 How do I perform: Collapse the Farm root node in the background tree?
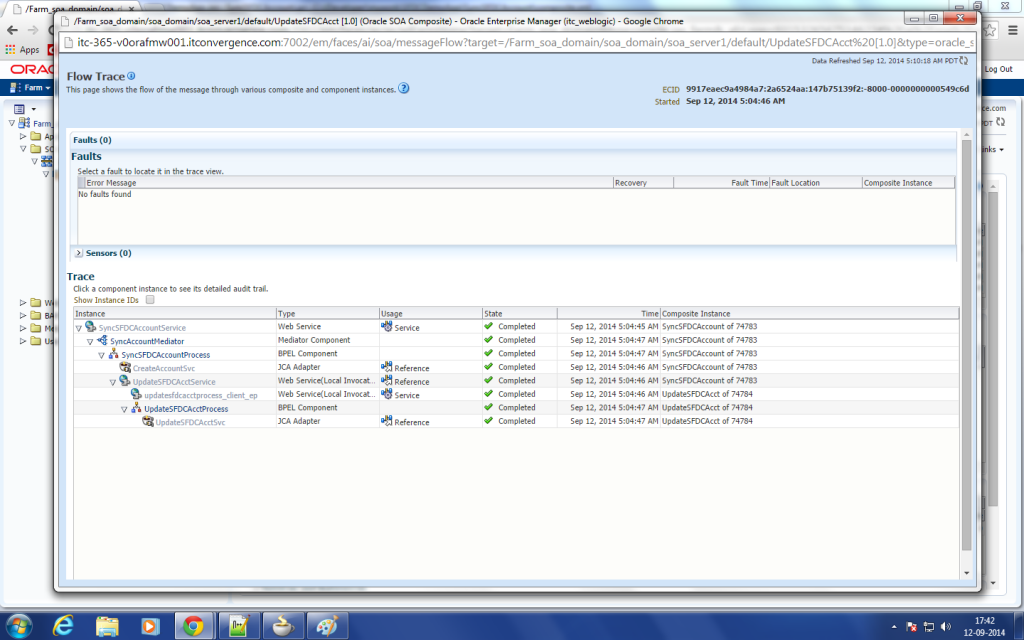tap(12, 123)
